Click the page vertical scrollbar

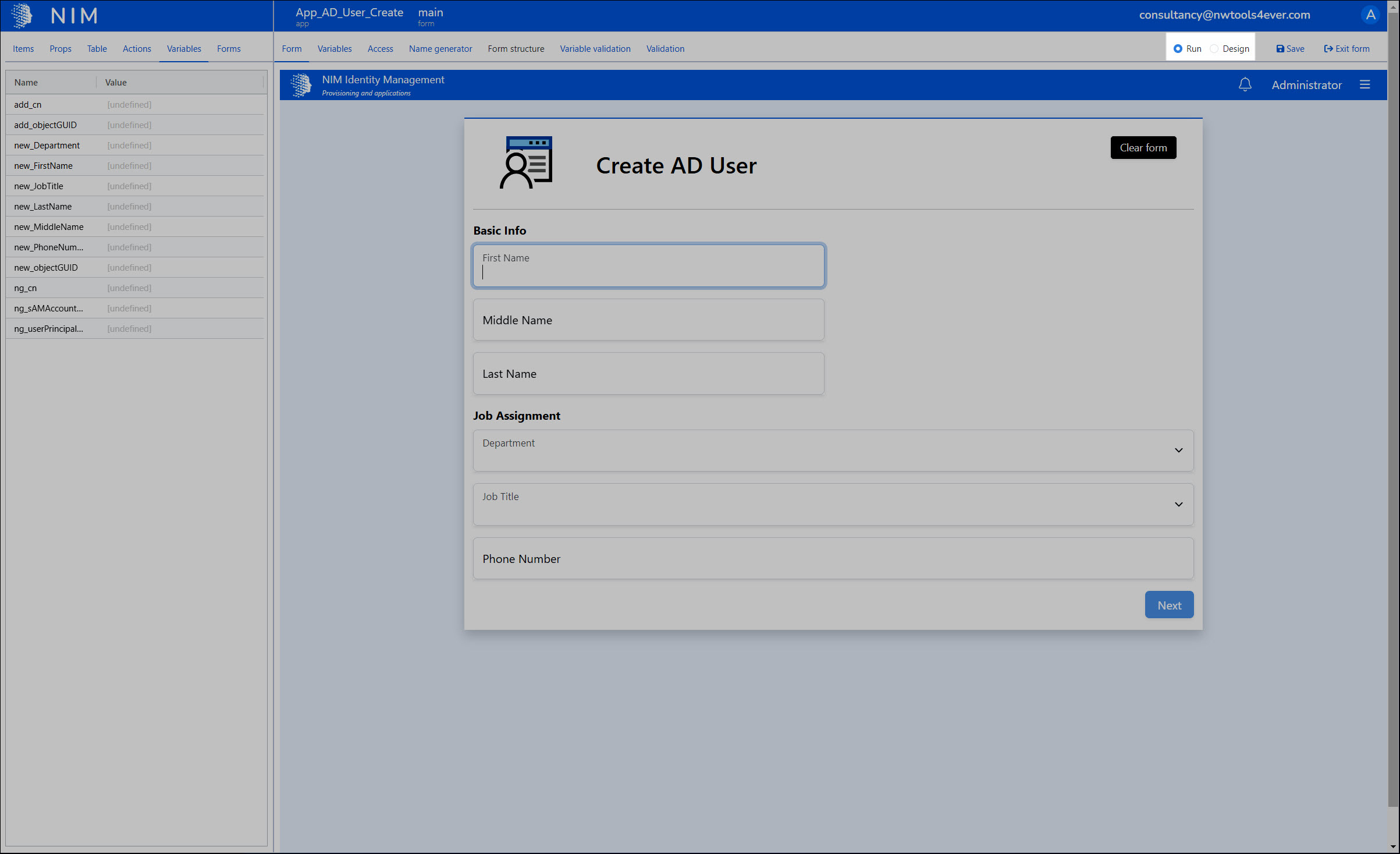[x=1393, y=407]
